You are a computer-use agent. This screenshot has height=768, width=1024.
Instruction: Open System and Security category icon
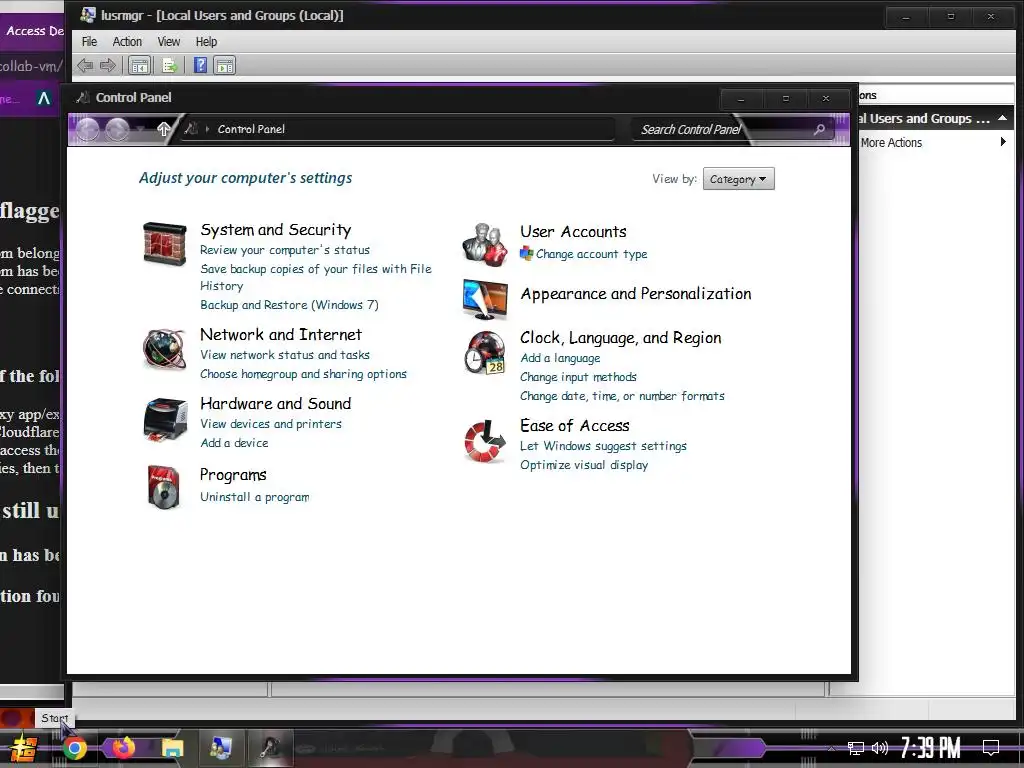[165, 244]
